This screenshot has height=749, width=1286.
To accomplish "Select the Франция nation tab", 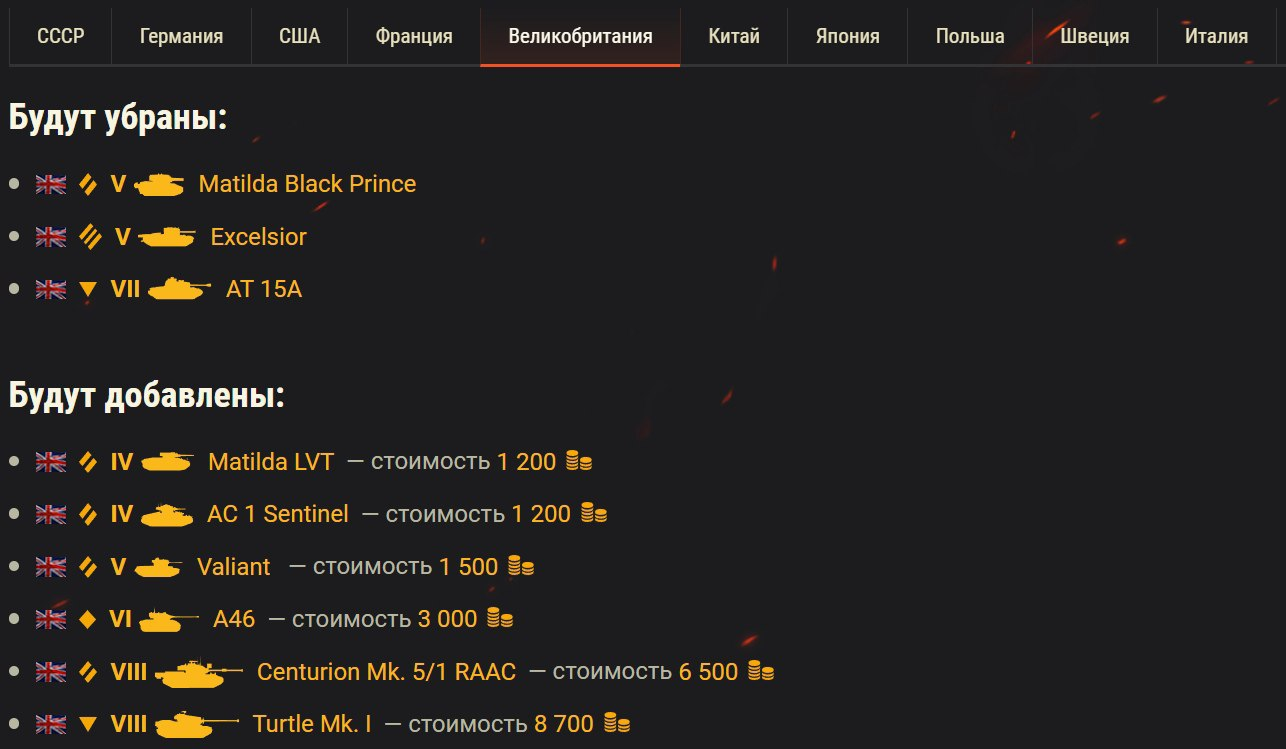I will (414, 37).
